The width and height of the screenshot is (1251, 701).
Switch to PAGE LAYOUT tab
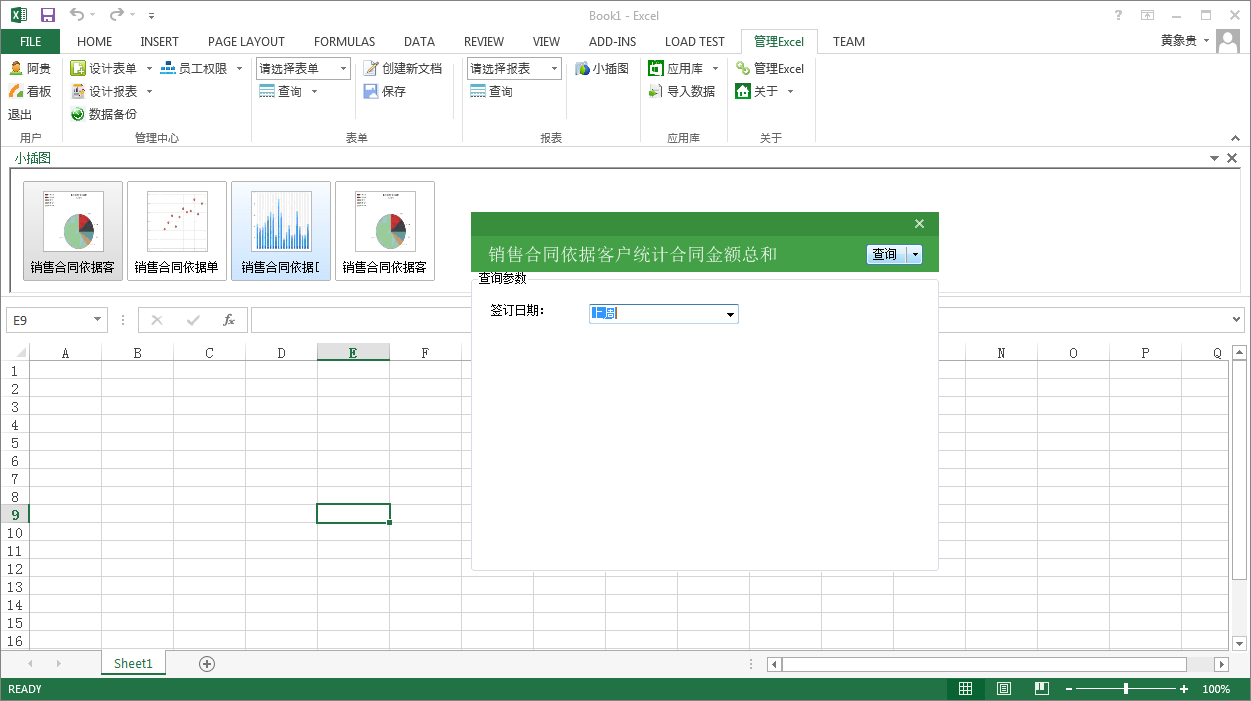(246, 41)
